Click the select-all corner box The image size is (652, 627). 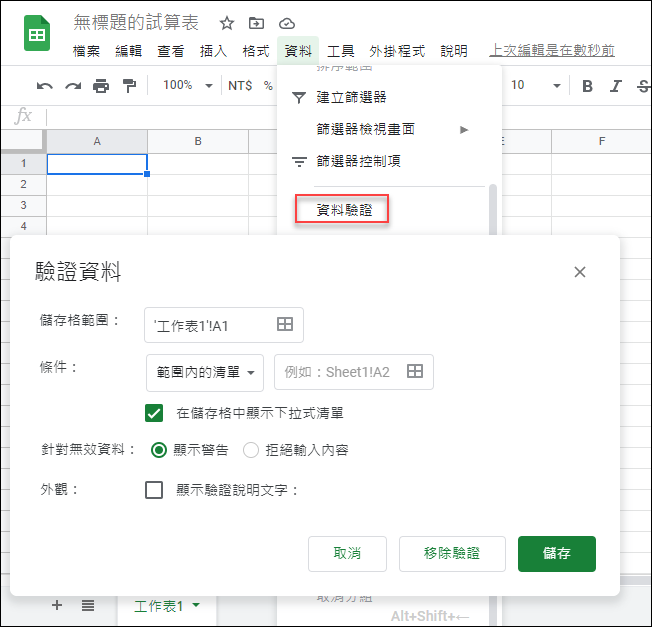click(23, 141)
